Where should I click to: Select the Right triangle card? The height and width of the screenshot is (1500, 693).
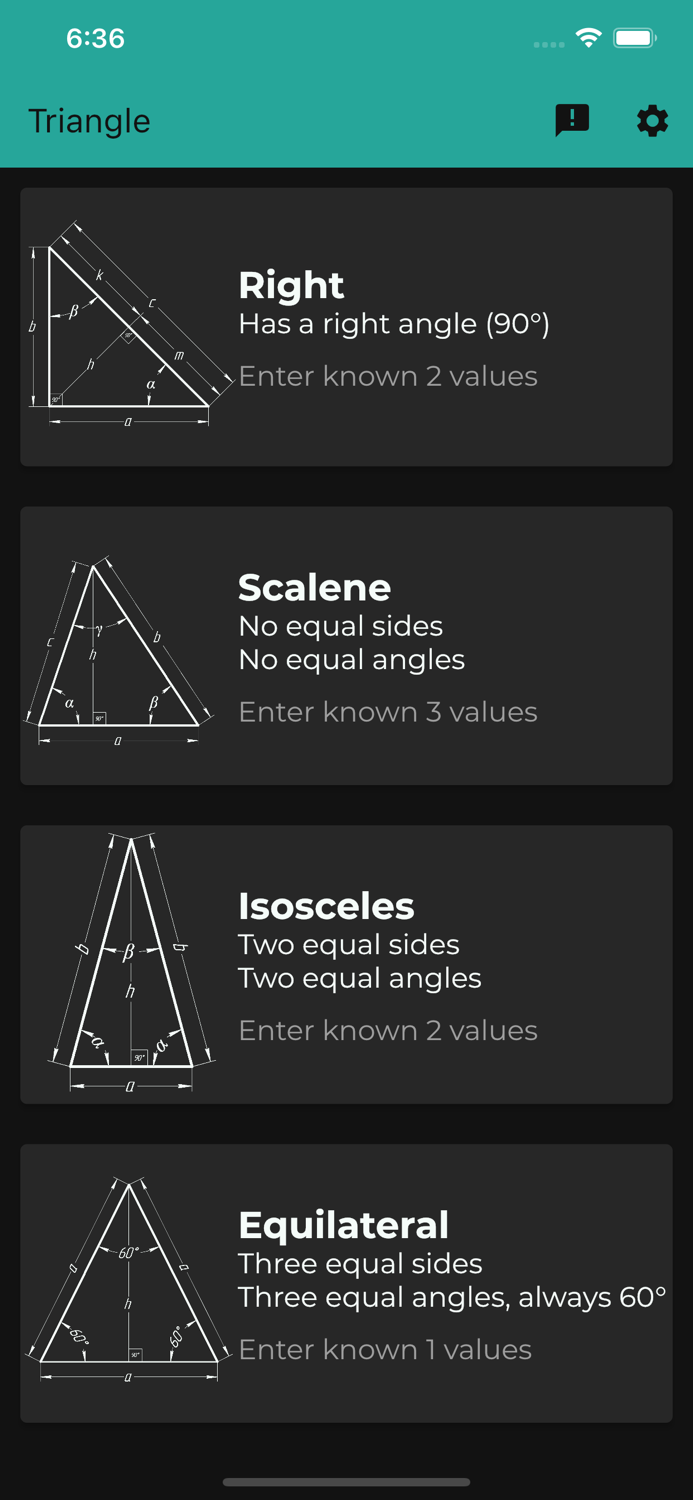pyautogui.click(x=346, y=325)
